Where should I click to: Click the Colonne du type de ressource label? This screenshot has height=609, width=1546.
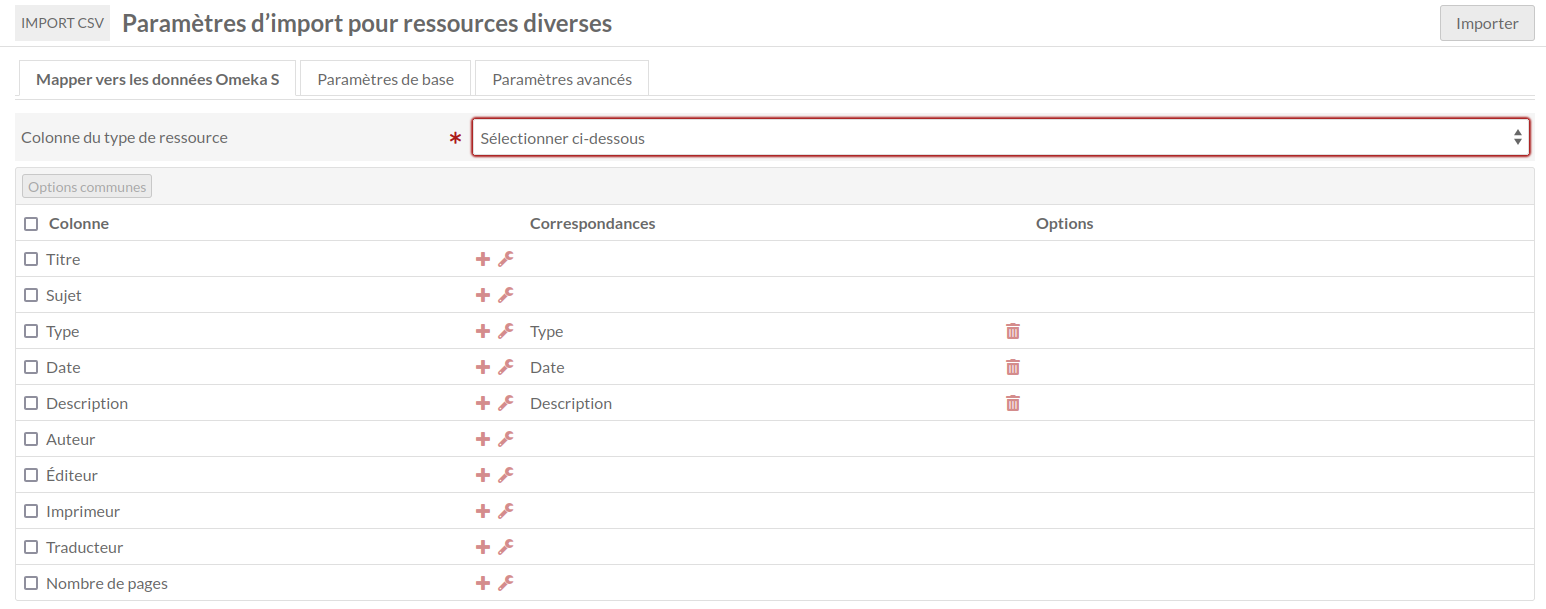pos(124,137)
